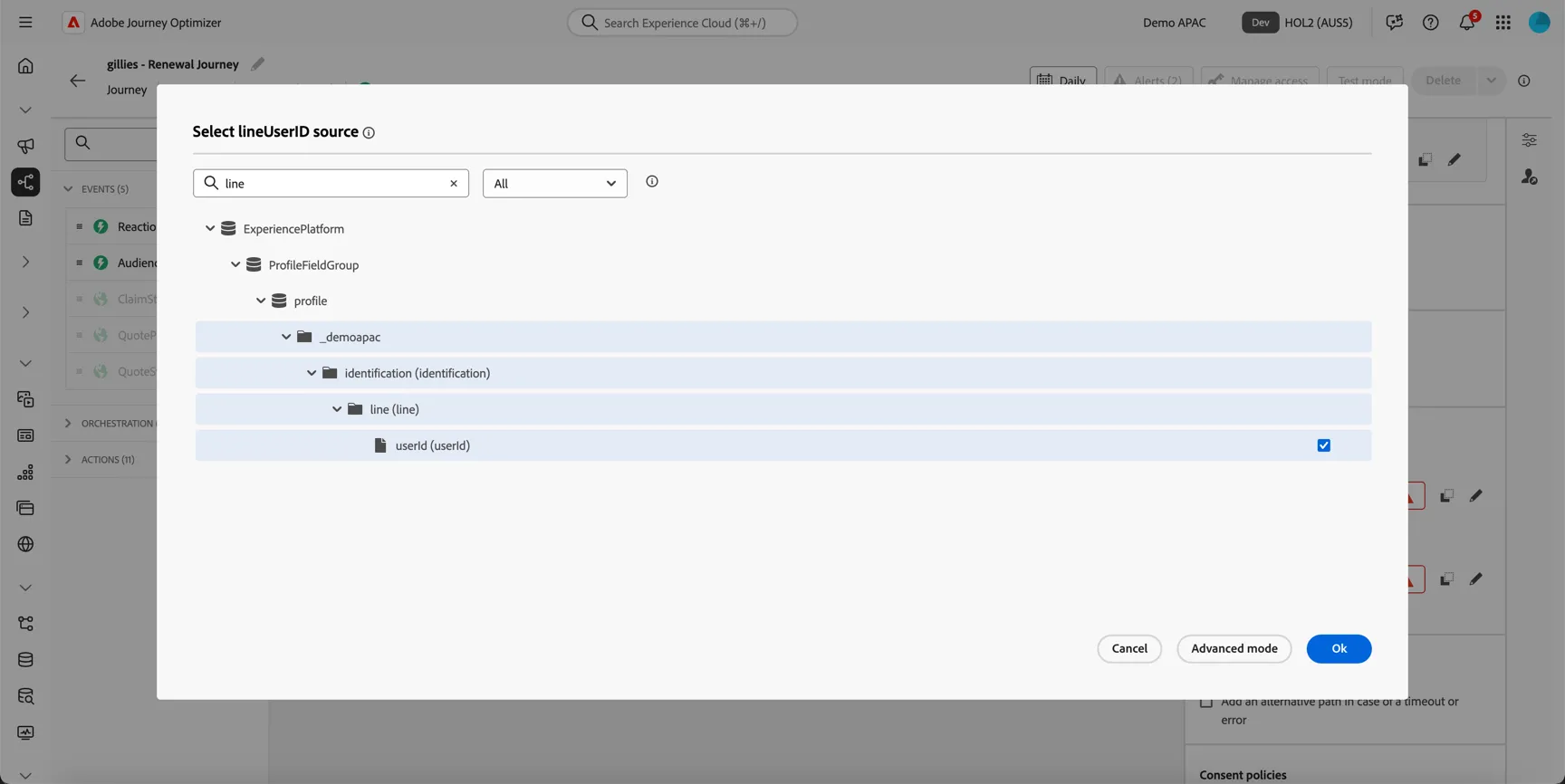Image resolution: width=1565 pixels, height=784 pixels.
Task: Open the Home icon in left sidebar
Action: click(25, 65)
